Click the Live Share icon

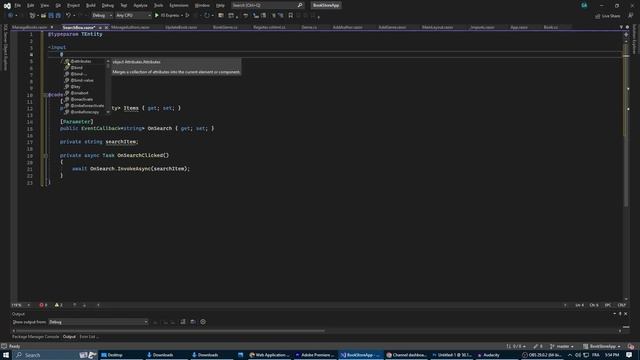[x=598, y=16]
